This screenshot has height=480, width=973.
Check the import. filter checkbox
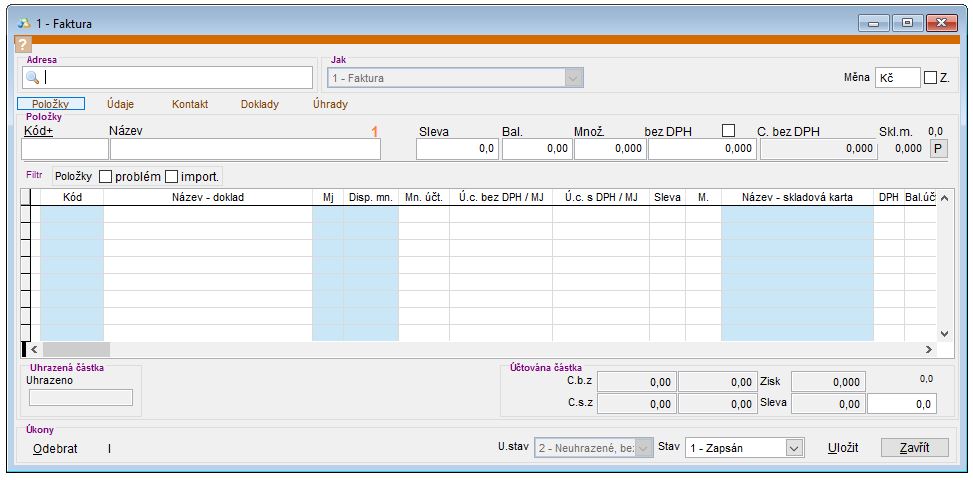pyautogui.click(x=171, y=176)
